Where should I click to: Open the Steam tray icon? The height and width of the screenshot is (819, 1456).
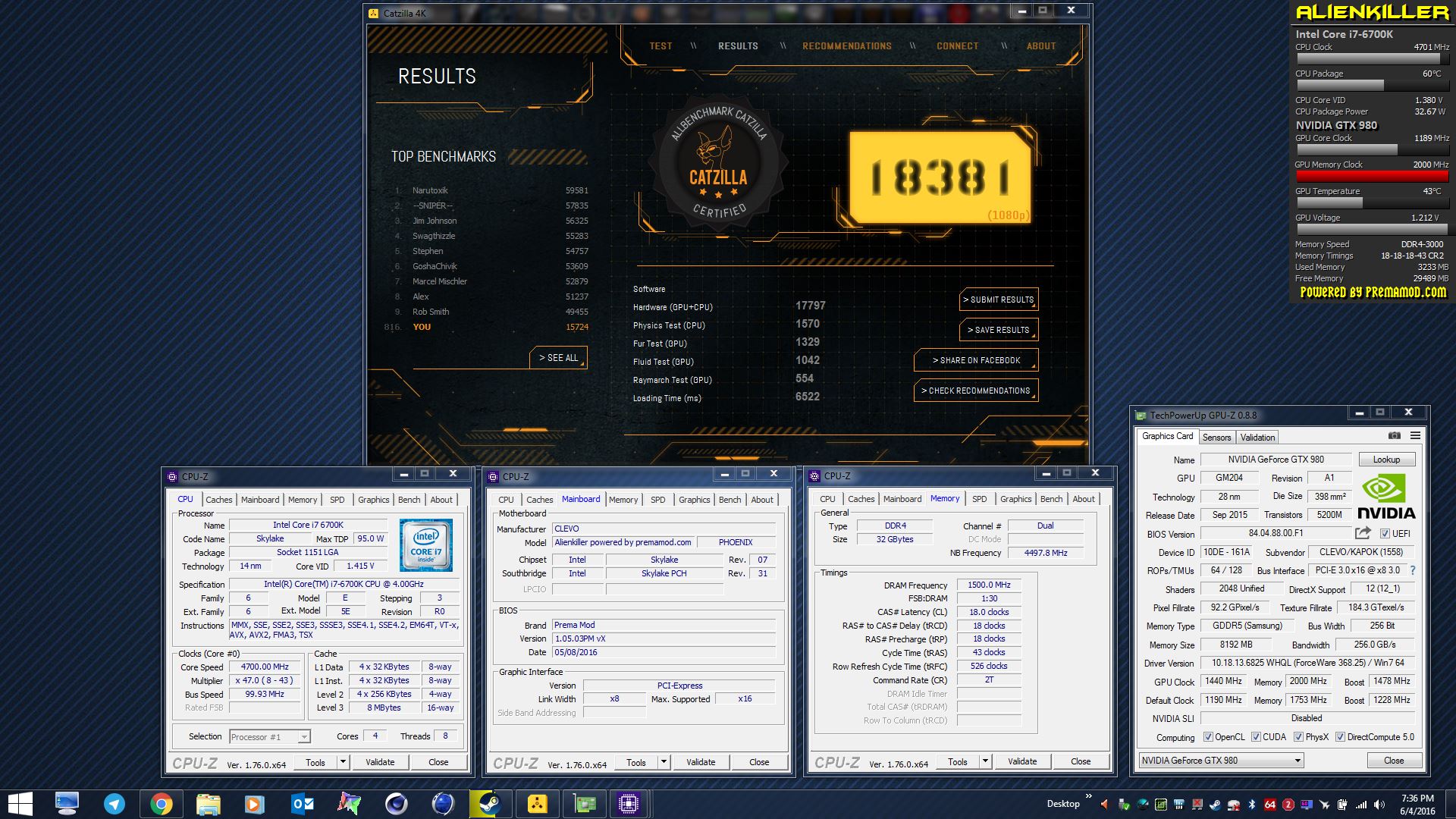pyautogui.click(x=1215, y=805)
